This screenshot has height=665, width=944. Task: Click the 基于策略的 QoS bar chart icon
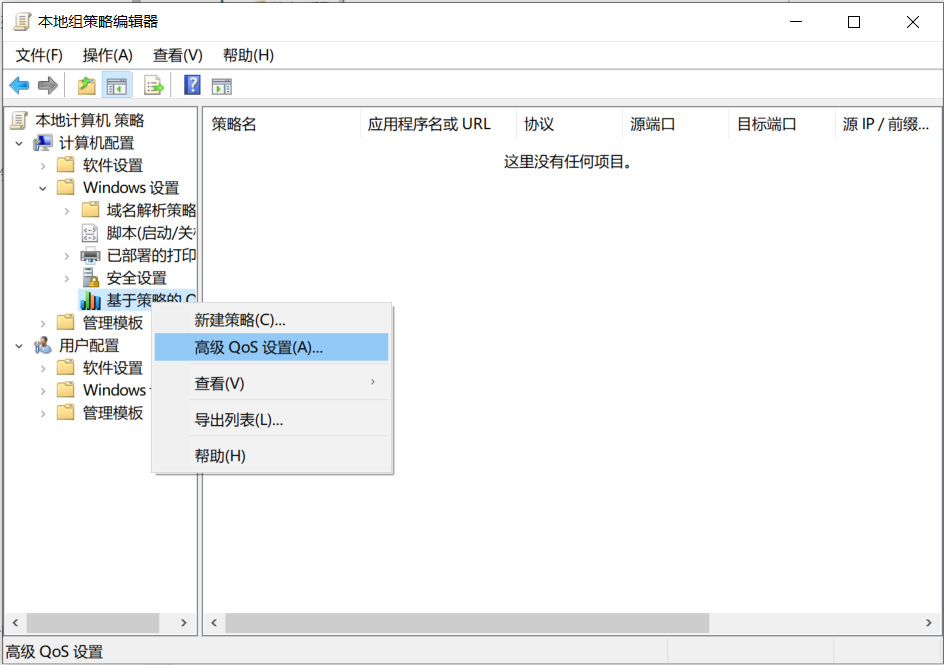[90, 300]
